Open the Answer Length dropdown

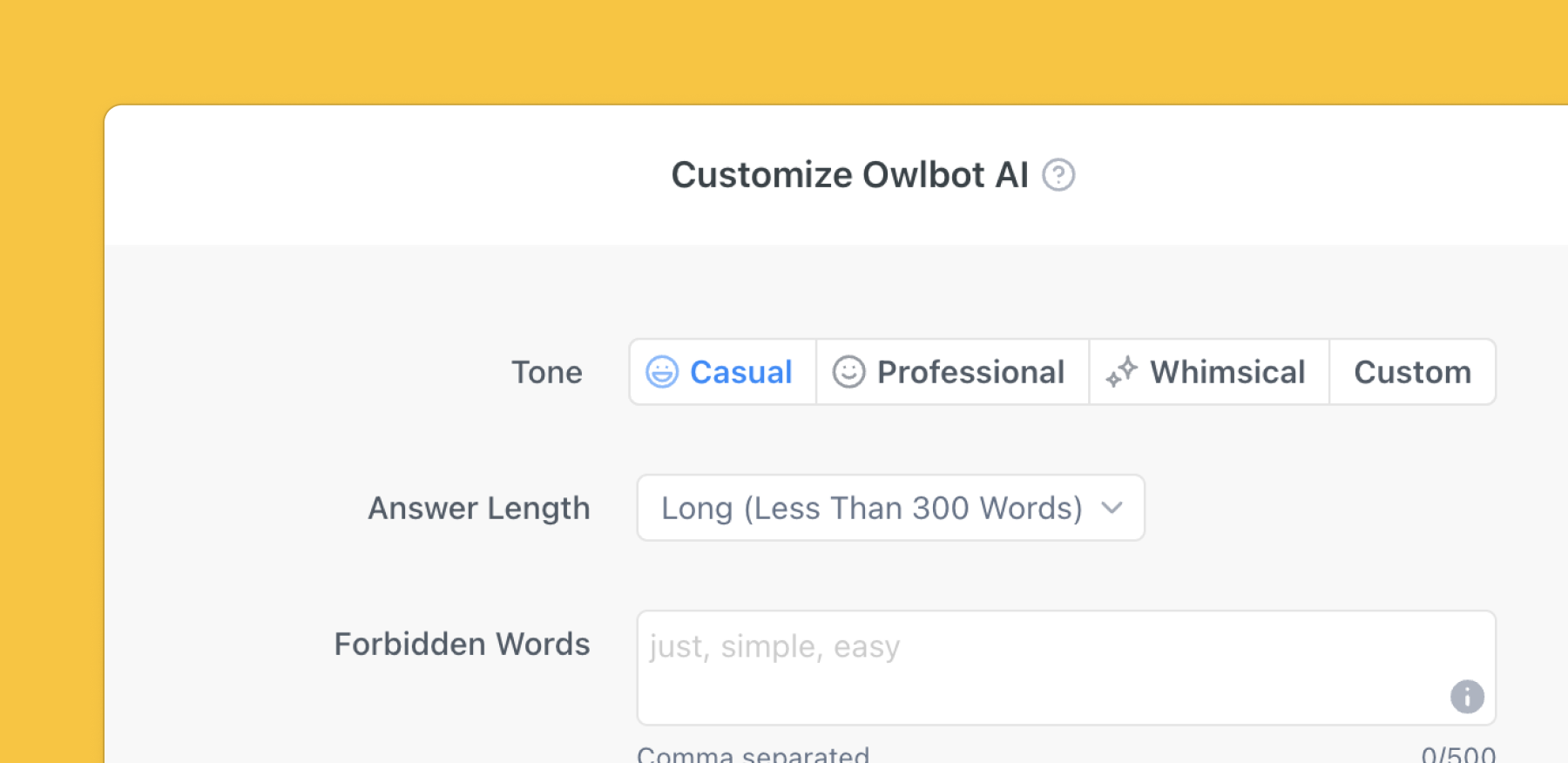point(890,508)
